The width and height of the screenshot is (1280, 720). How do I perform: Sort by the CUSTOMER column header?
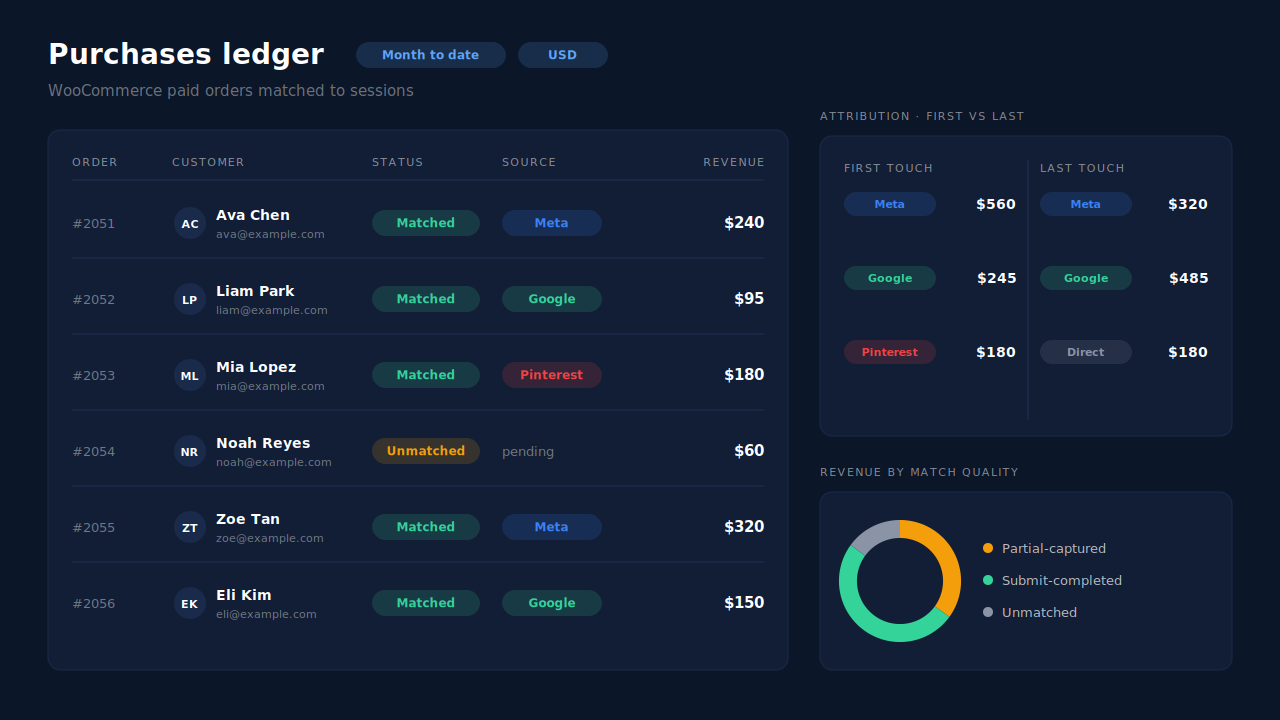coord(208,162)
